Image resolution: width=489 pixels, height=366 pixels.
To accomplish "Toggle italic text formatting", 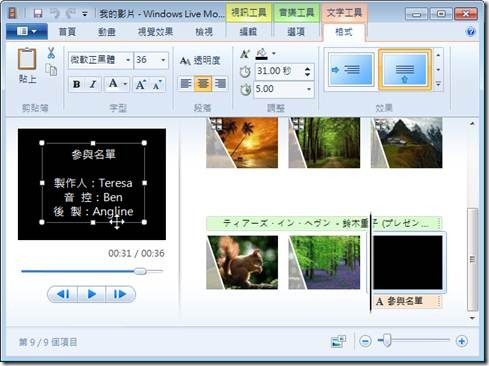I will (93, 84).
